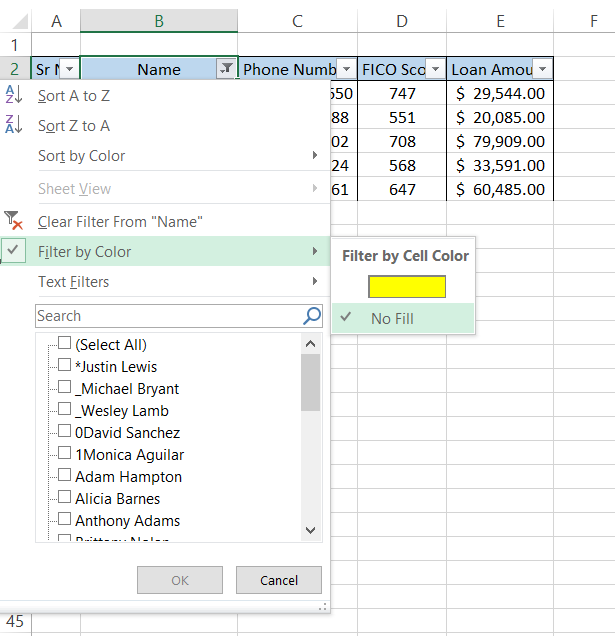This screenshot has height=636, width=615.
Task: Click the active filter icon on Name column
Action: pyautogui.click(x=226, y=69)
